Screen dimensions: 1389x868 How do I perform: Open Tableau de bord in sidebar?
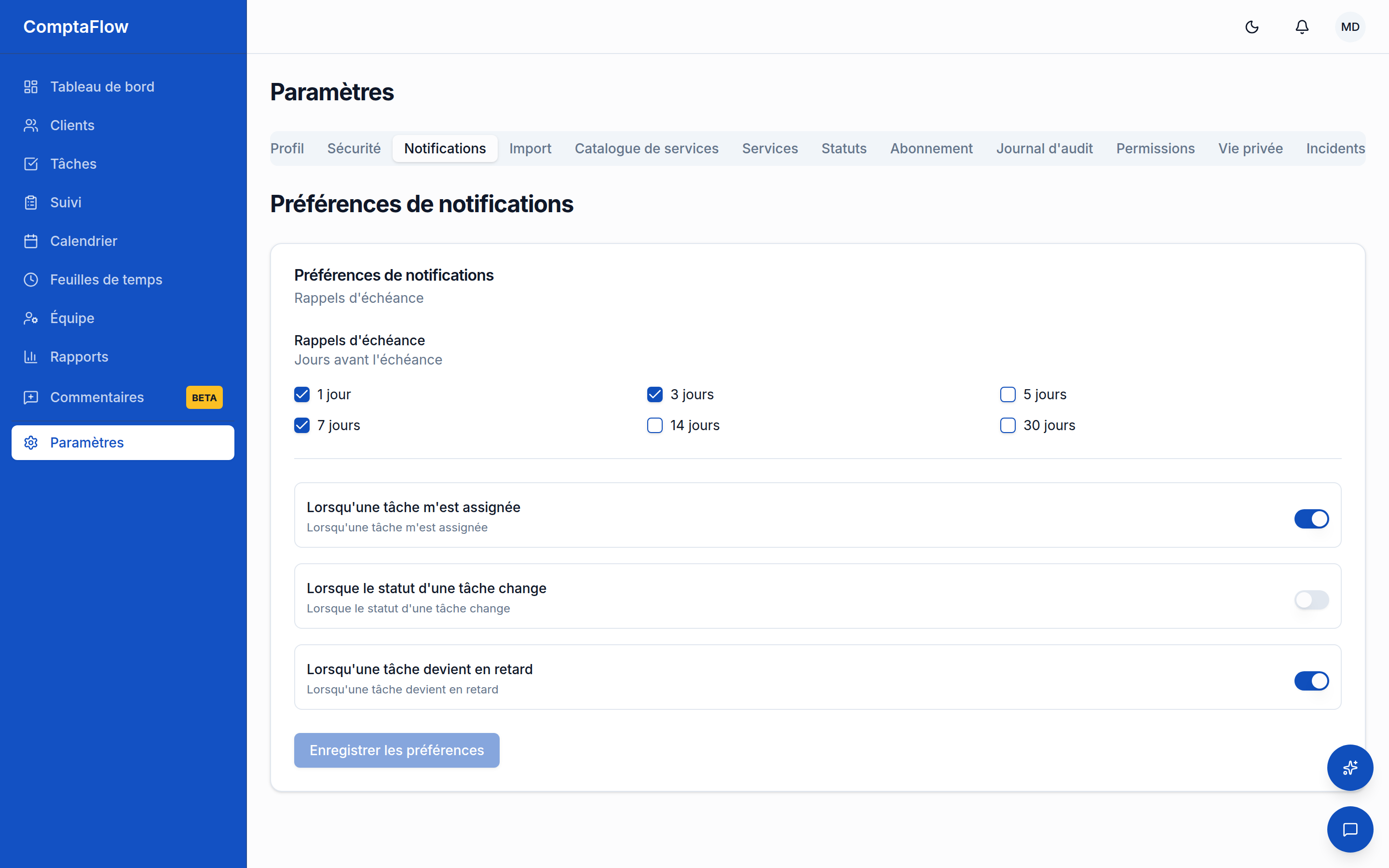123,87
